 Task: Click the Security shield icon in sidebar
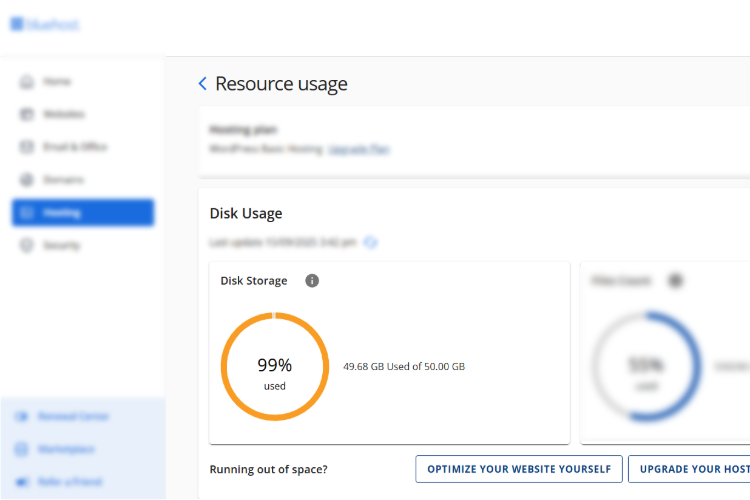click(x=27, y=245)
